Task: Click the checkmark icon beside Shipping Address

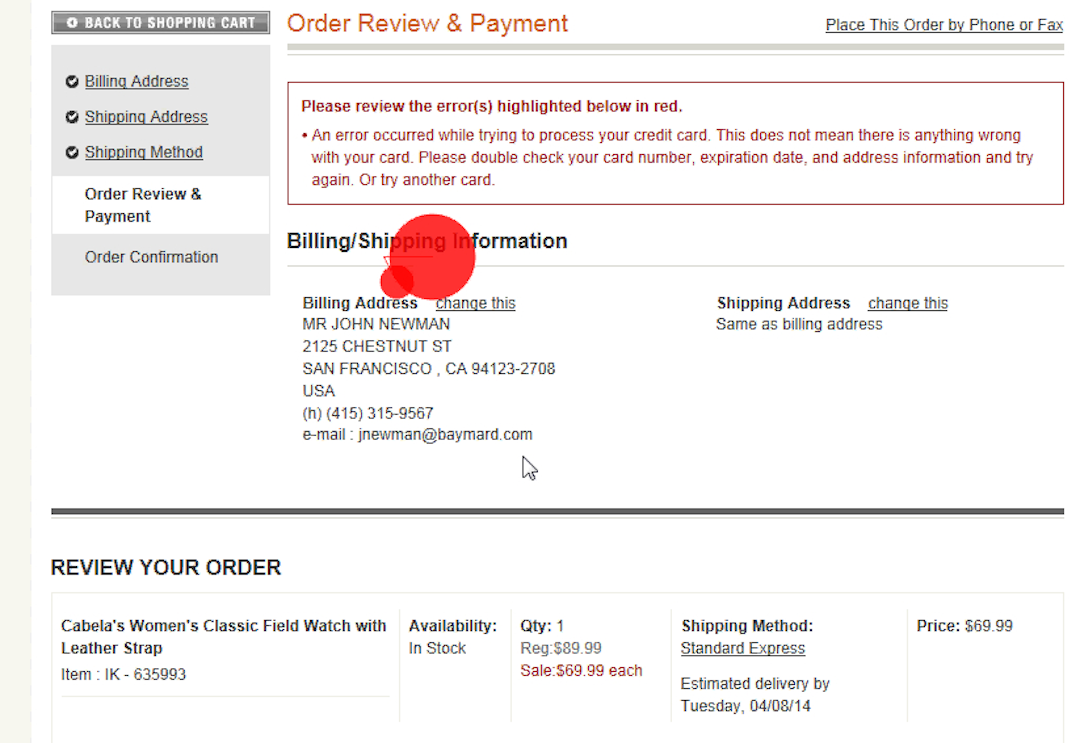Action: [72, 116]
